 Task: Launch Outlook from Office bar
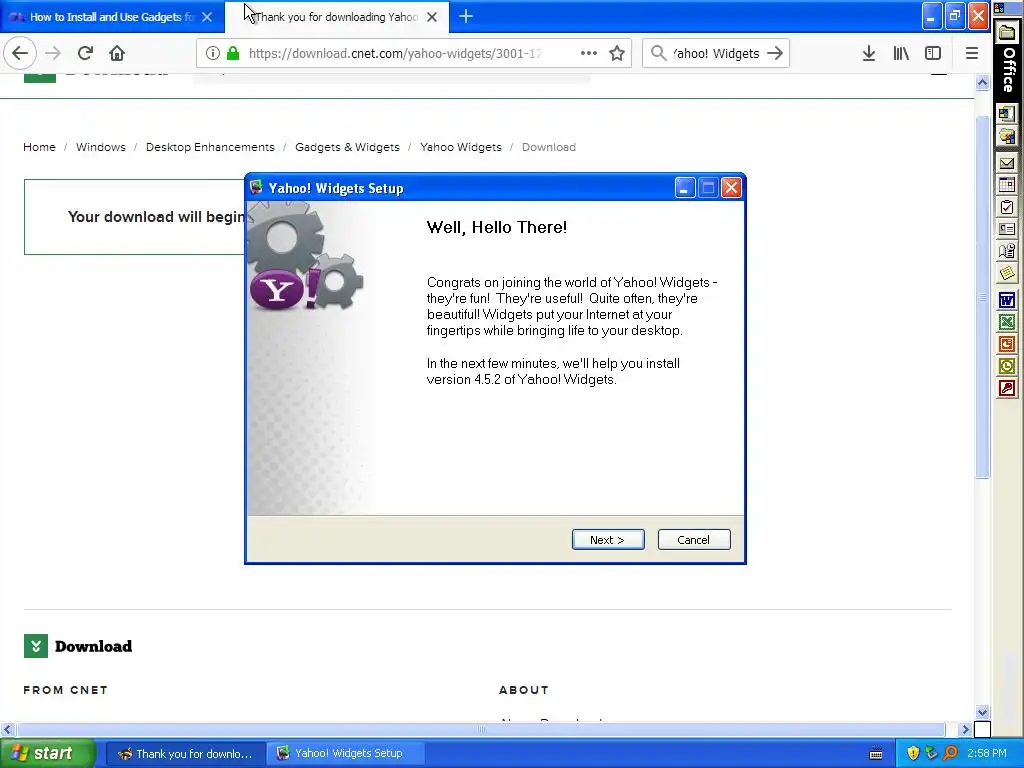[1007, 366]
